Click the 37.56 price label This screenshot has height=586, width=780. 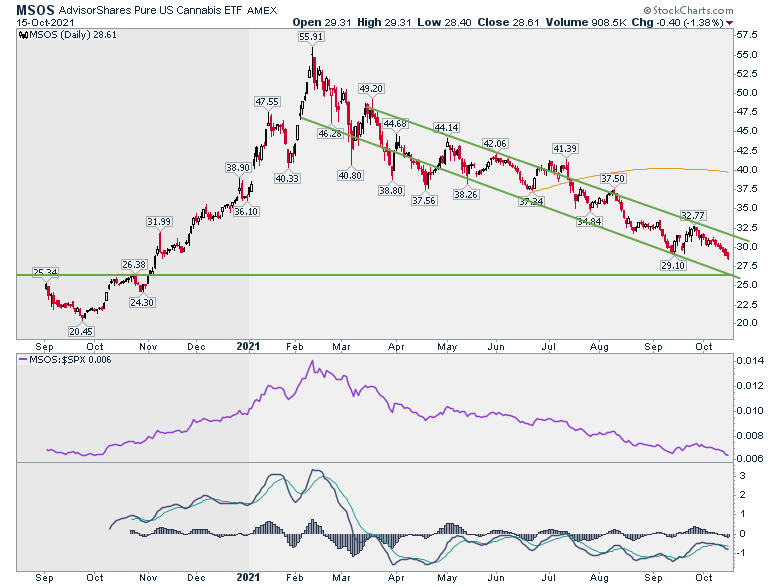click(424, 200)
